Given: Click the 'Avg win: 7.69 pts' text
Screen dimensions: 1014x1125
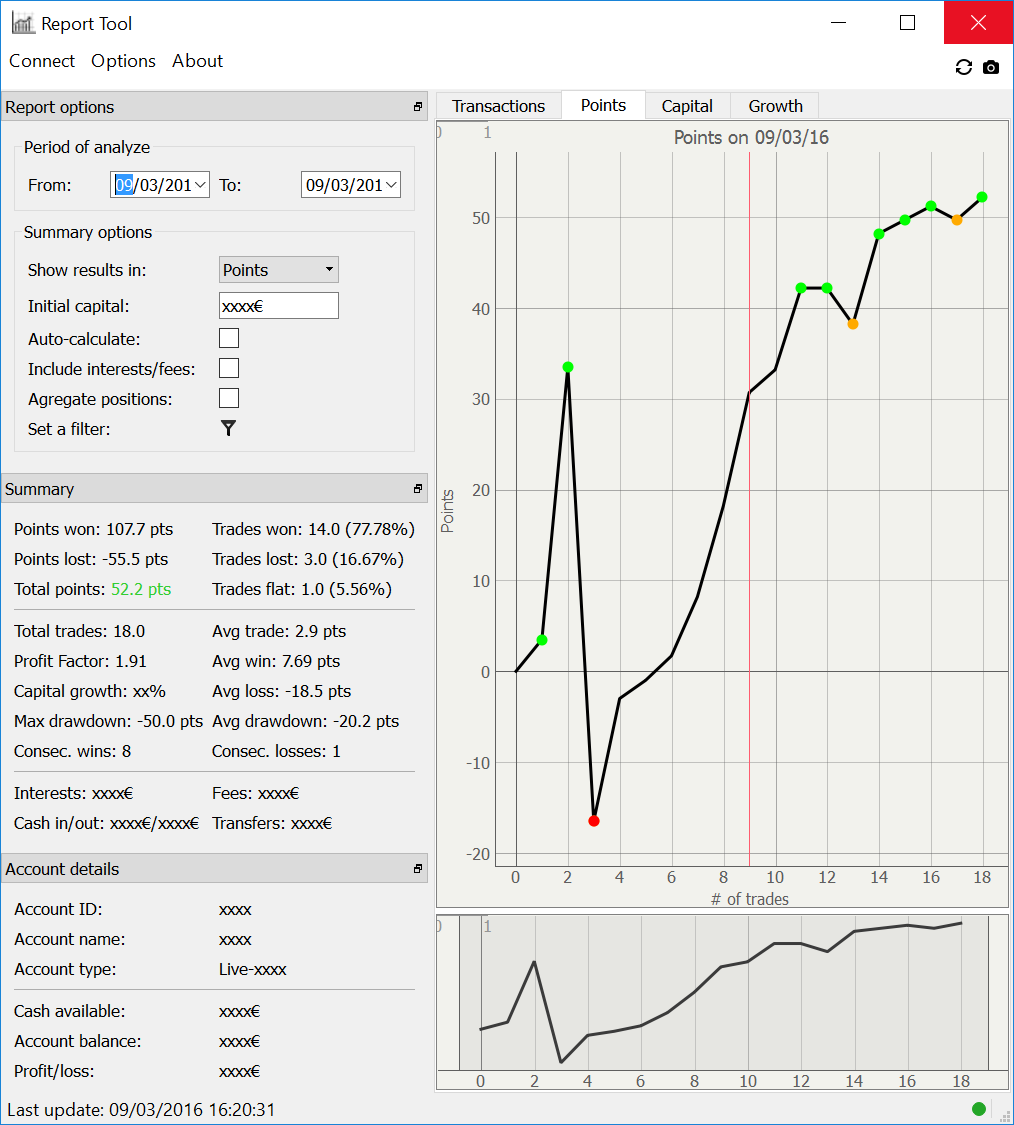Looking at the screenshot, I should [276, 661].
